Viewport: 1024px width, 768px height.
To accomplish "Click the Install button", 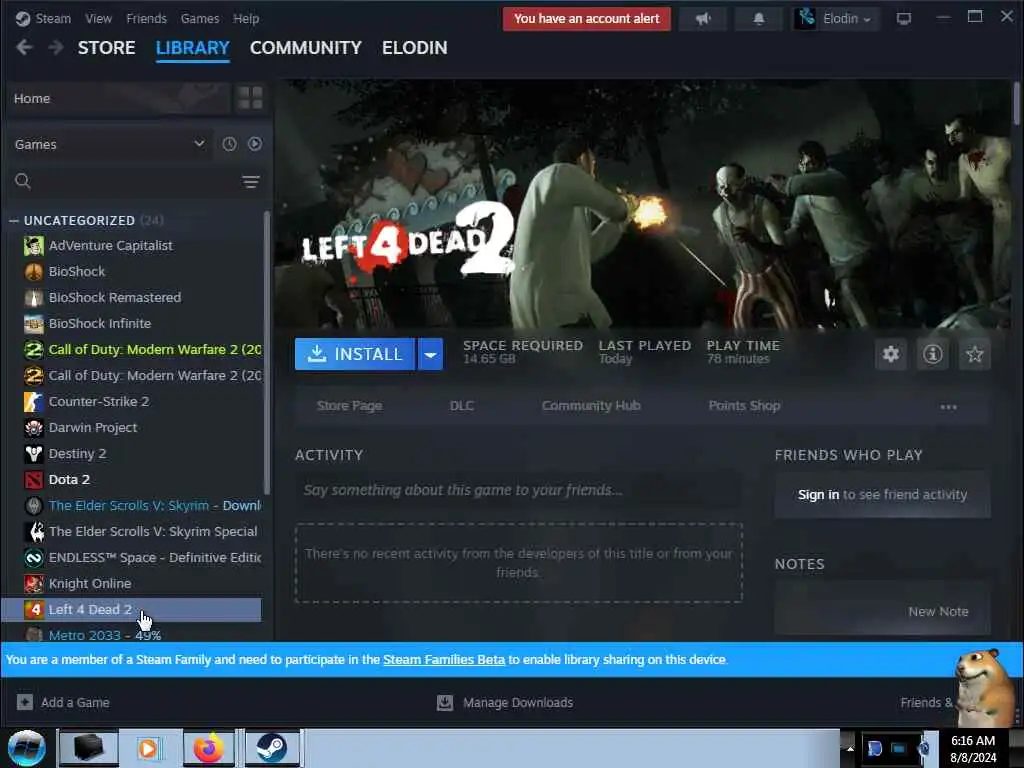I will click(355, 354).
